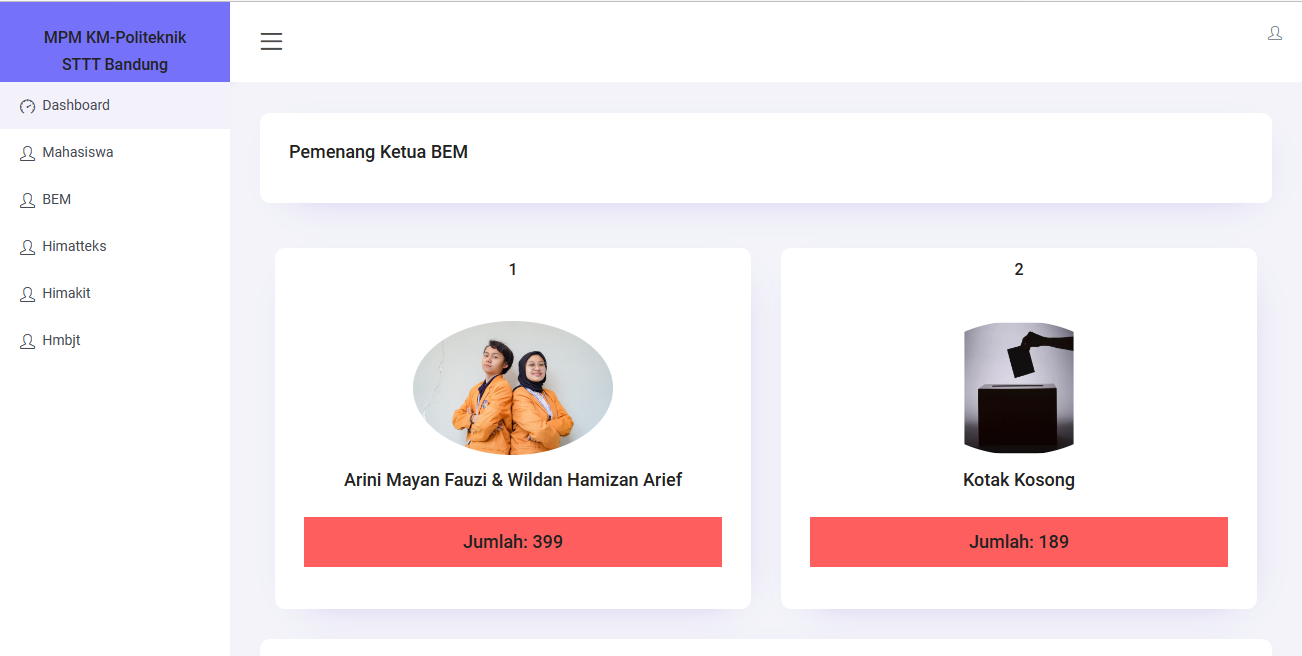Open the Himatteks sidebar link

74,246
